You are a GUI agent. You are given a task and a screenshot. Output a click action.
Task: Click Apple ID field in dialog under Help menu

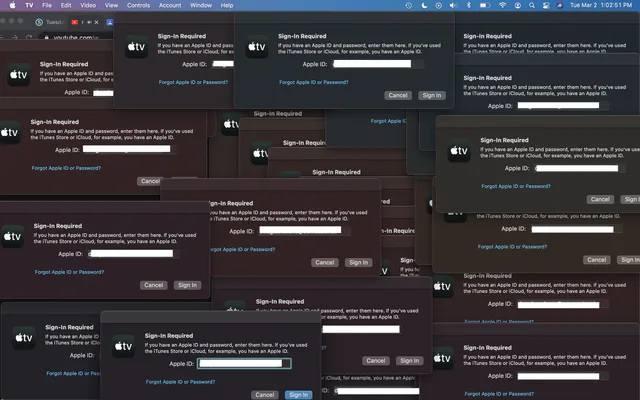[x=378, y=64]
